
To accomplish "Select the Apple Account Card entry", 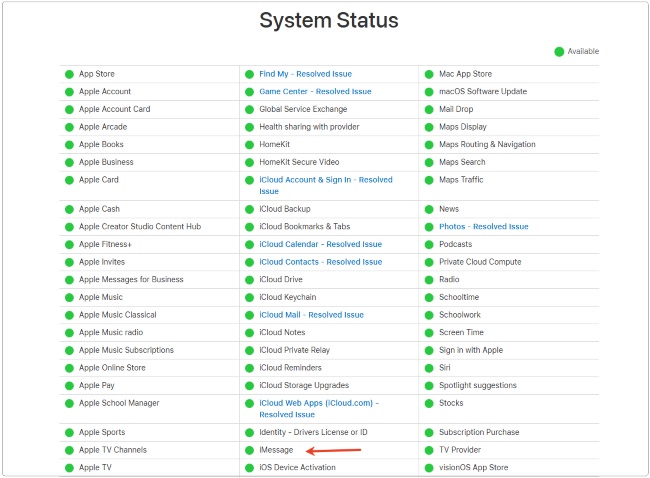I will point(115,109).
